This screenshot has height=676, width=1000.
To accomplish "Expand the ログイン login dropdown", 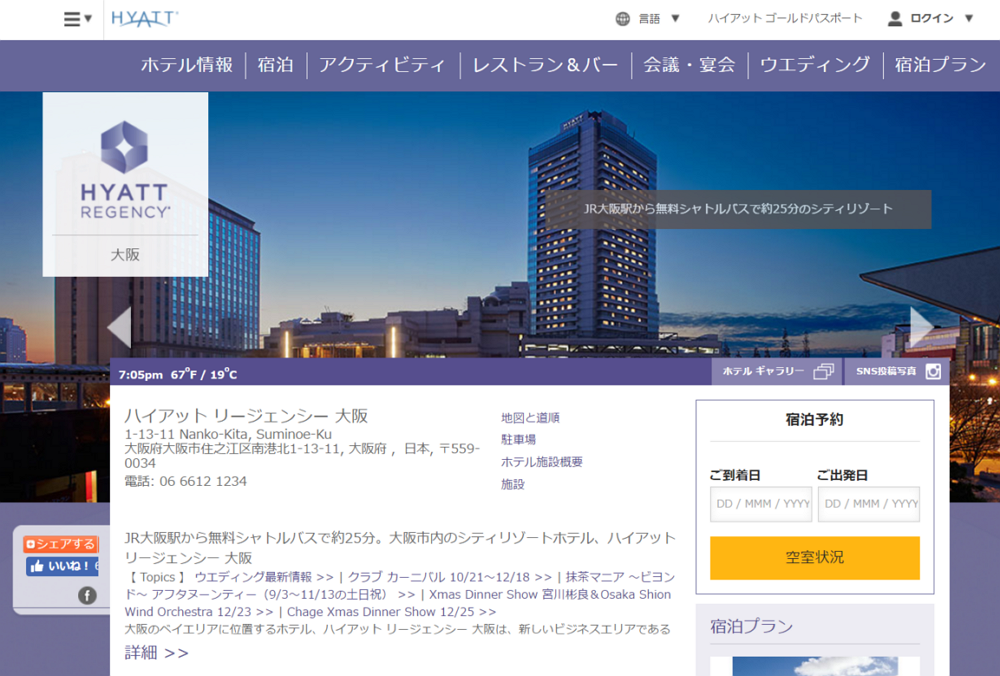I will coord(930,19).
